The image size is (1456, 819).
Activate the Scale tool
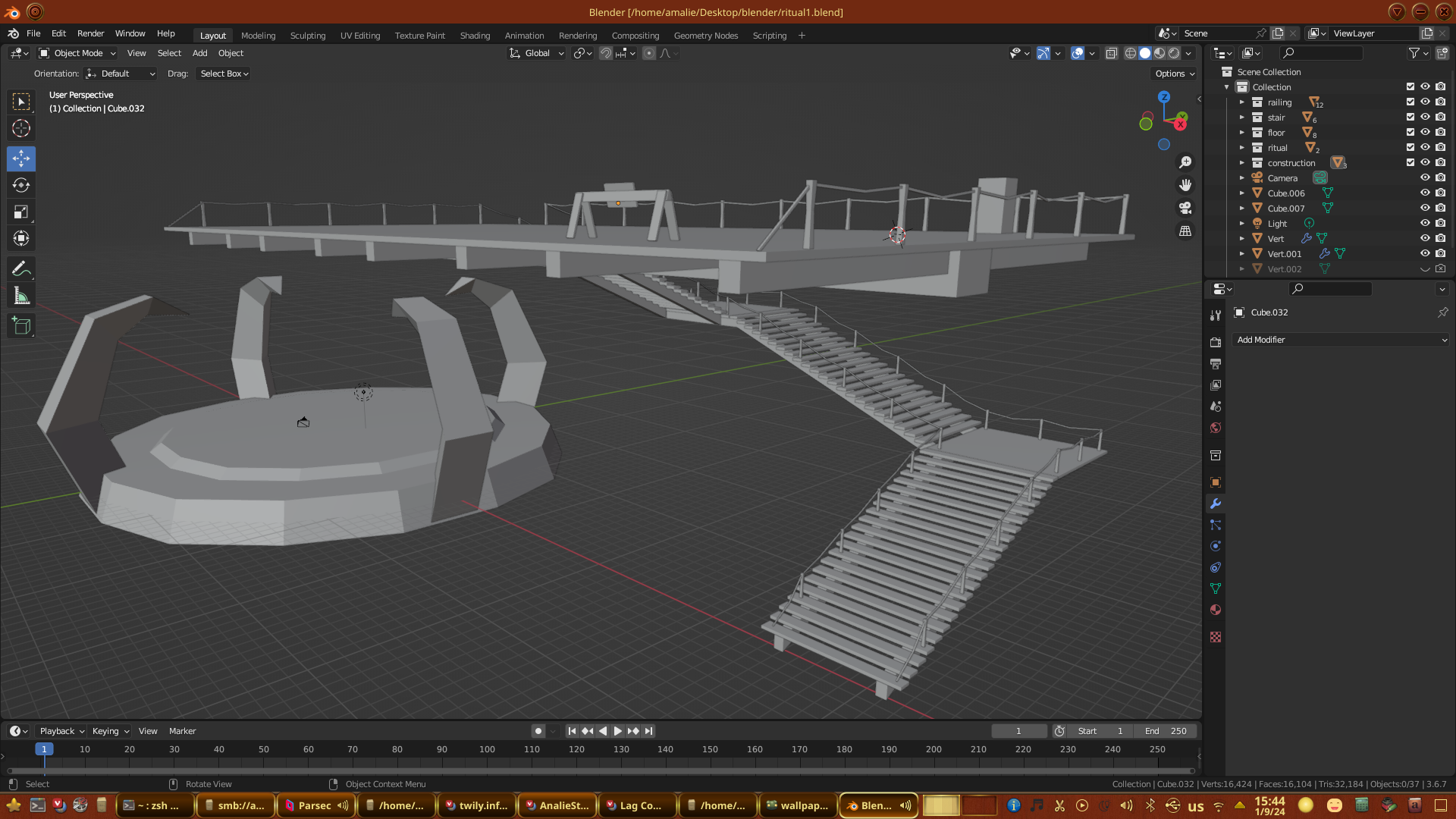point(21,212)
